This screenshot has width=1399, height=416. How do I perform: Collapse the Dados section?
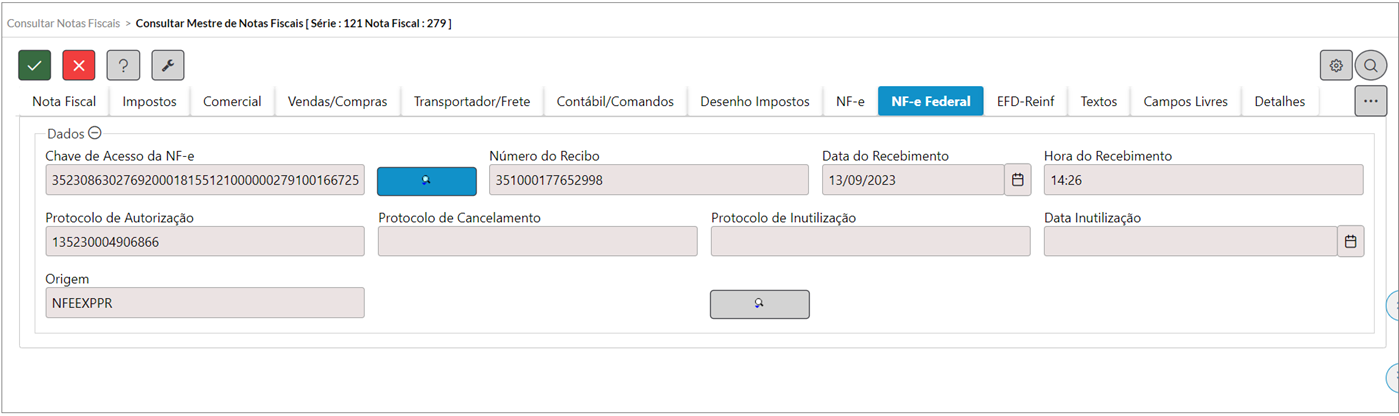click(95, 133)
